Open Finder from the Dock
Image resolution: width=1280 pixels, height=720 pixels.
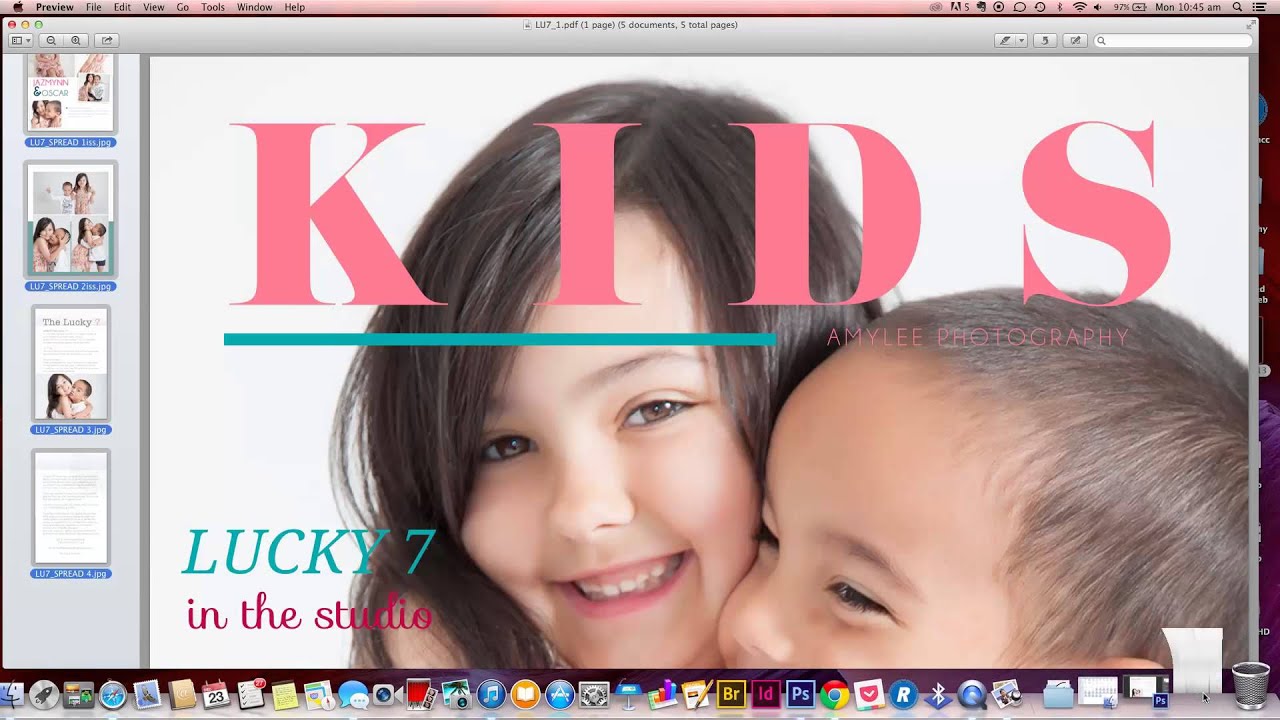pos(10,694)
